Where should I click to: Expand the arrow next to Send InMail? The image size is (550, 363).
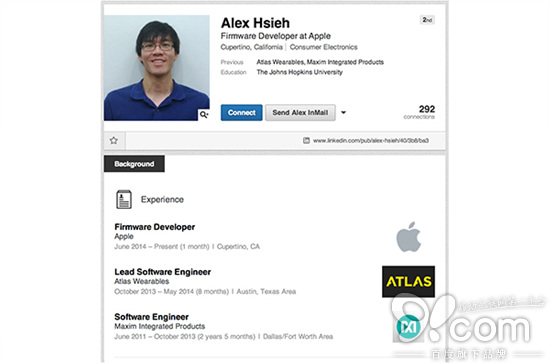(343, 113)
